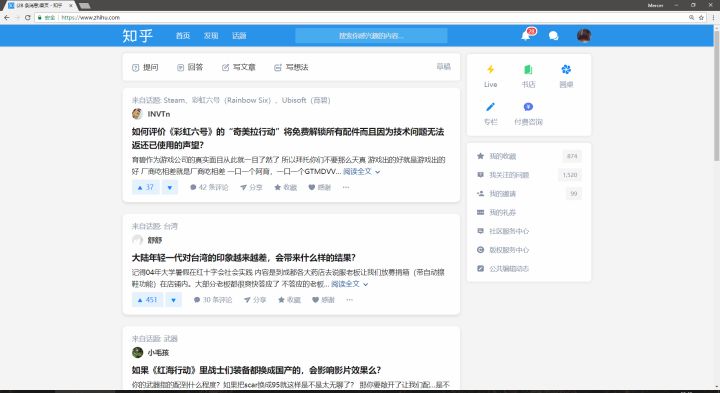Click the browser back arrow

[6, 17]
